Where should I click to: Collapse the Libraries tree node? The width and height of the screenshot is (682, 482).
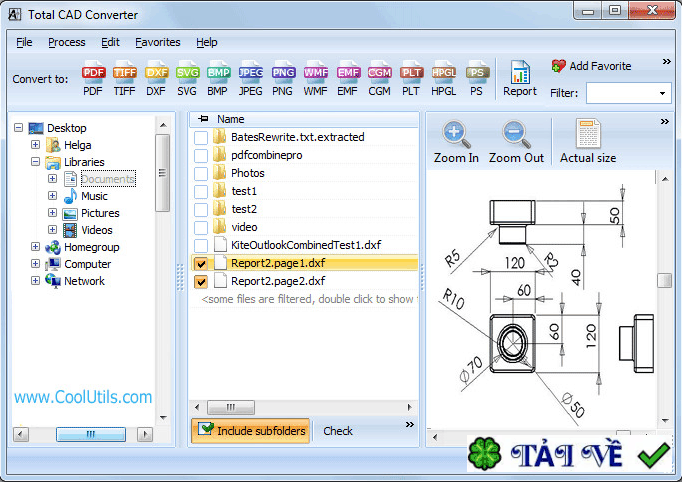coord(35,162)
